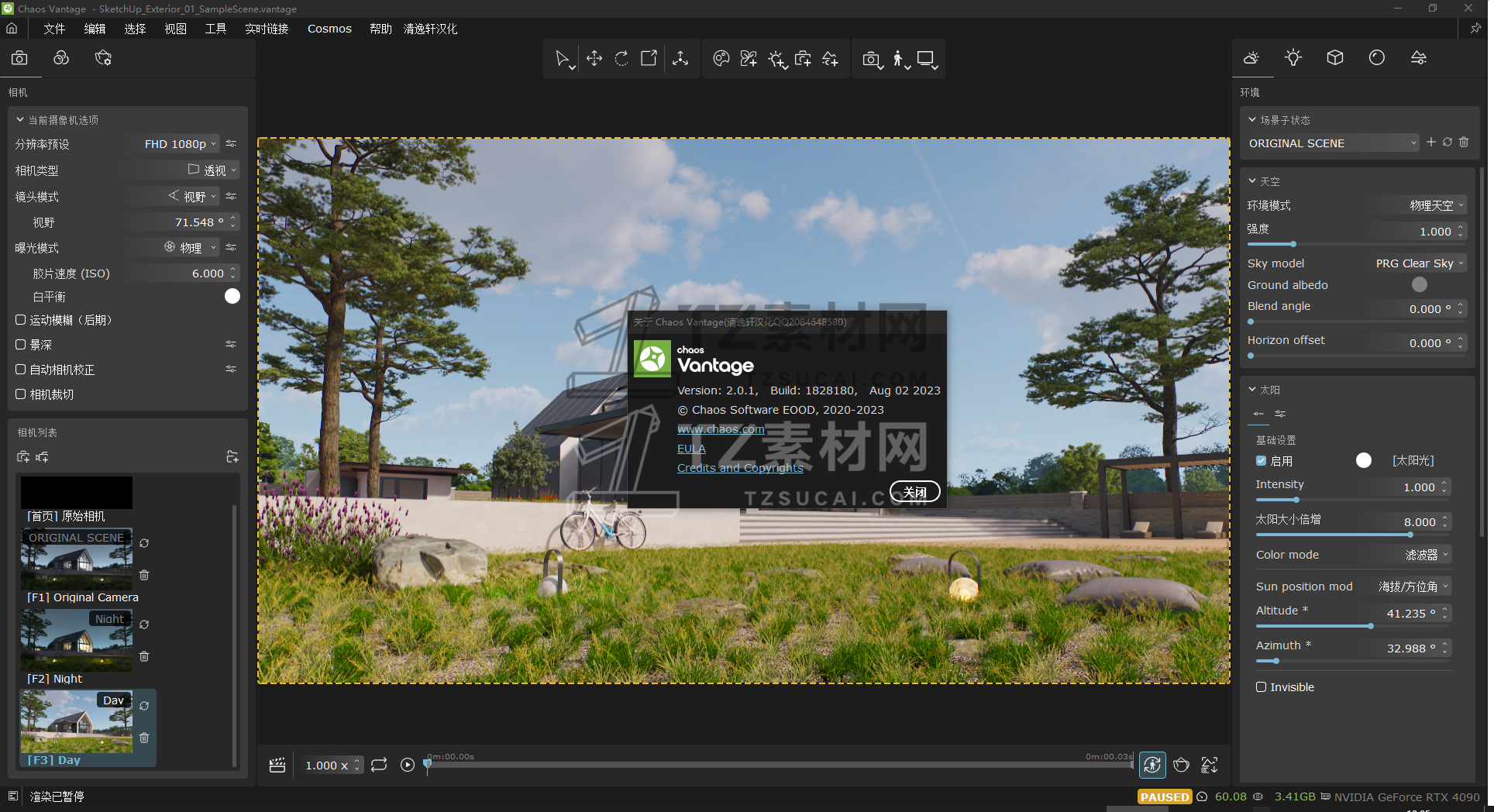
Task: Select the arrow selection tool
Action: point(563,59)
